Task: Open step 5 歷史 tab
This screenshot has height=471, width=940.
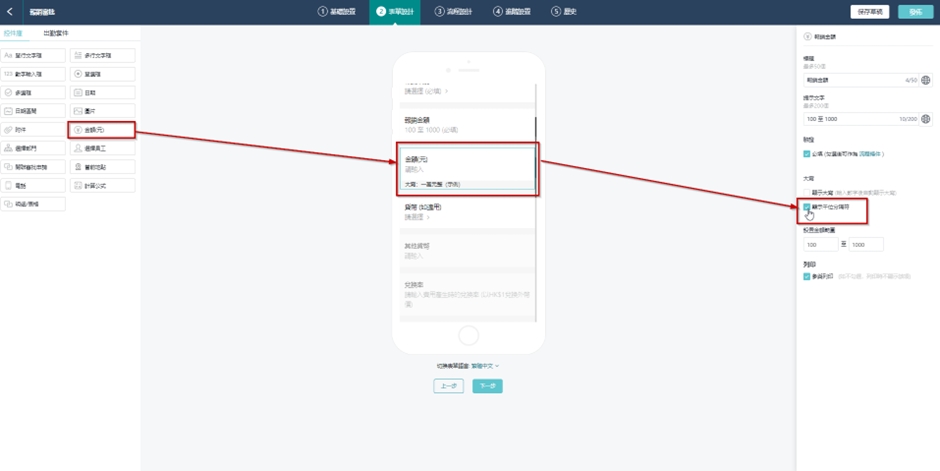Action: click(564, 11)
